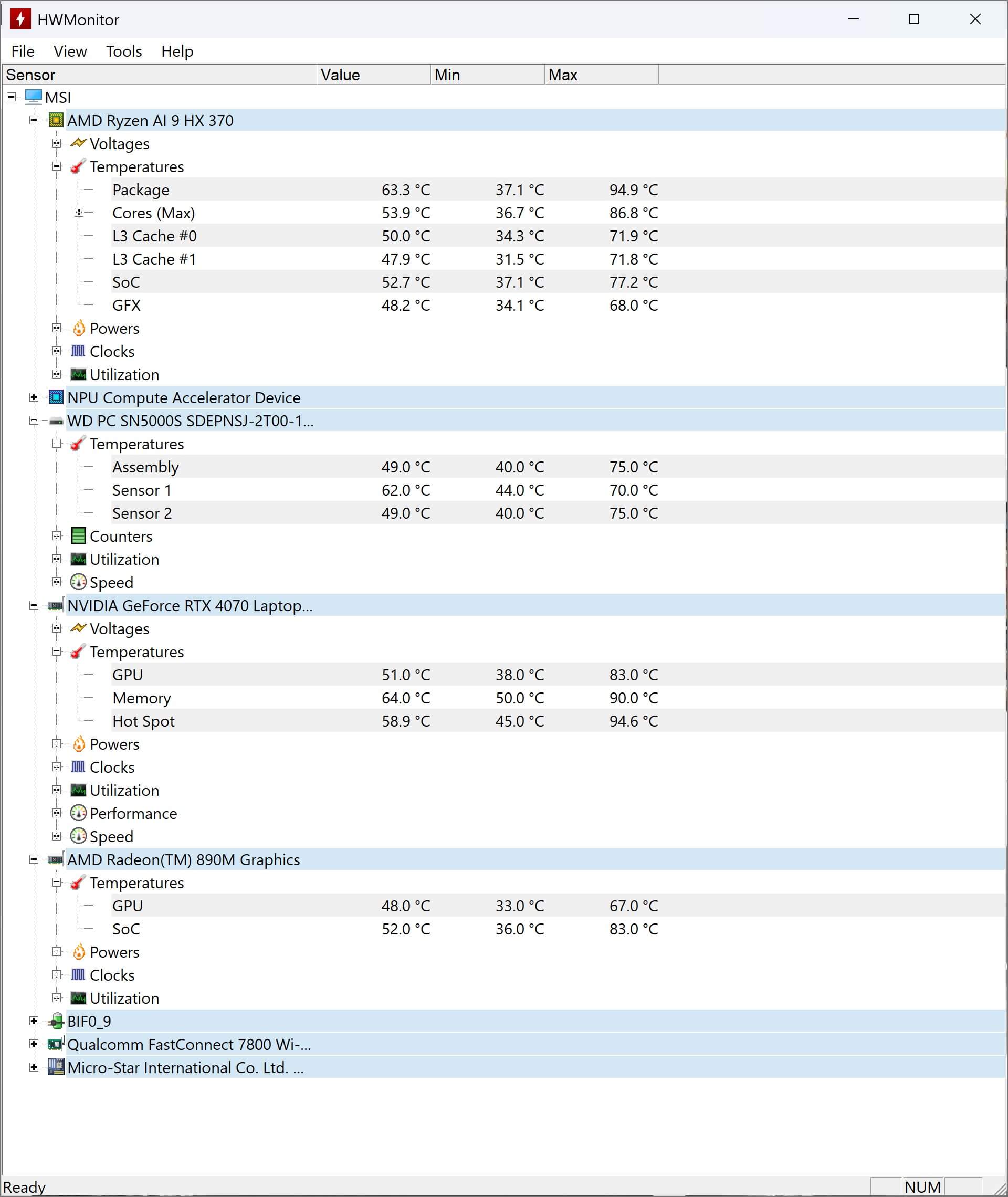Image resolution: width=1008 pixels, height=1197 pixels.
Task: Click the CPU Powers flame icon
Action: pyautogui.click(x=79, y=328)
